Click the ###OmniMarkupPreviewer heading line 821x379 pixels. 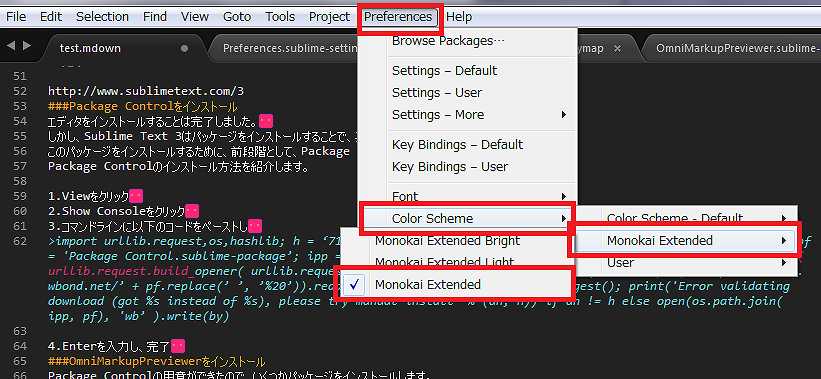157,362
